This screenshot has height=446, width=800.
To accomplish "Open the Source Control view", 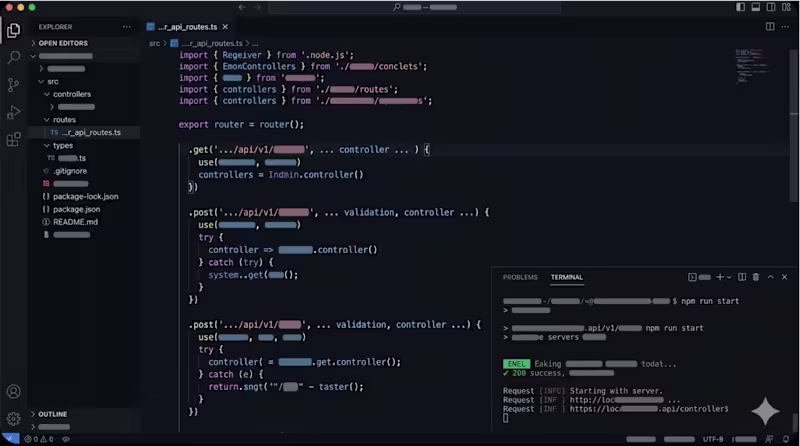I will pyautogui.click(x=14, y=85).
